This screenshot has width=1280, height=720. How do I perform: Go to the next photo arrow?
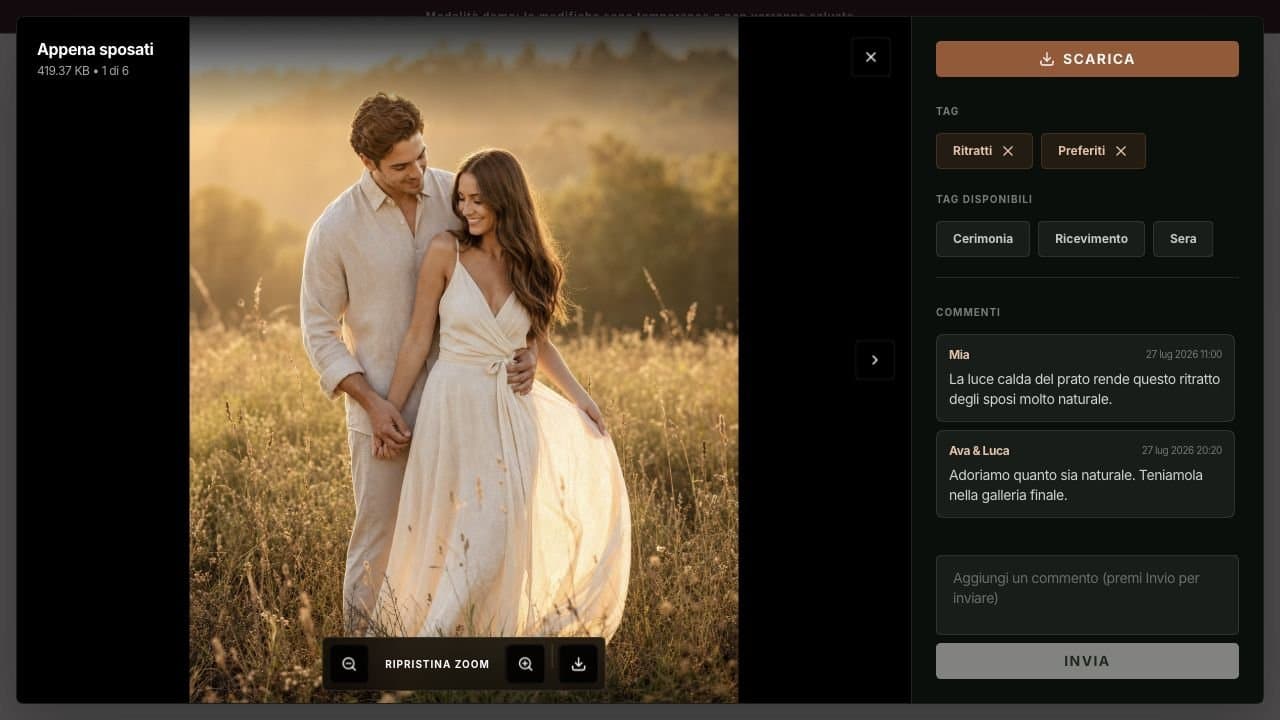tap(875, 360)
